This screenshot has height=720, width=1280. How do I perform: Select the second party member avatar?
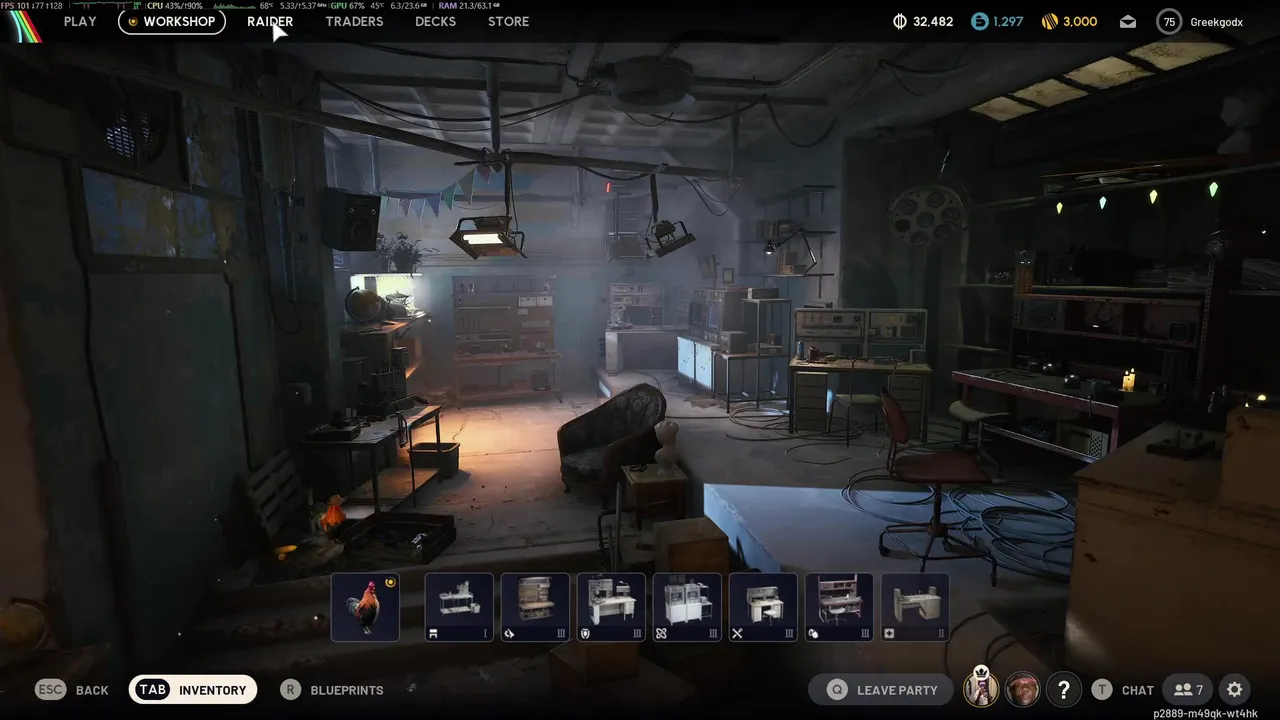coord(1022,689)
